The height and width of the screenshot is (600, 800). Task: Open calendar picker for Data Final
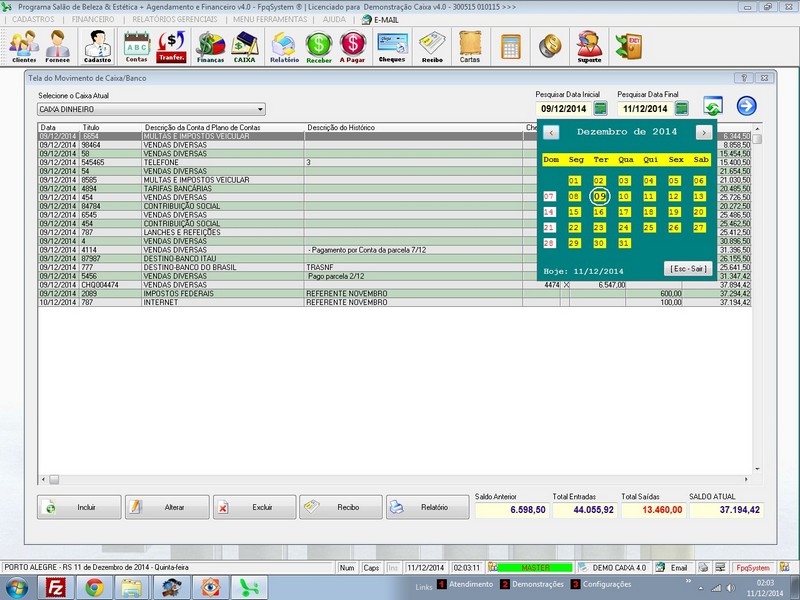(681, 108)
